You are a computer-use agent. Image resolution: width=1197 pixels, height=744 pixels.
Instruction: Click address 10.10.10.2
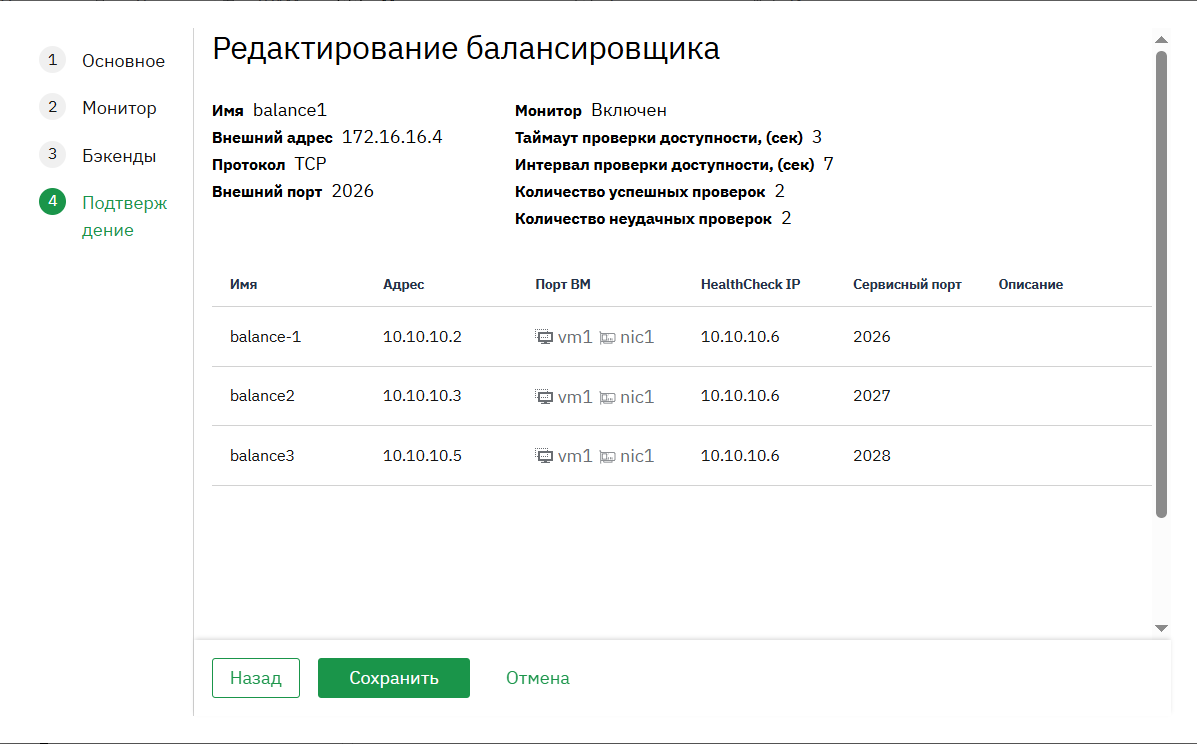(422, 337)
